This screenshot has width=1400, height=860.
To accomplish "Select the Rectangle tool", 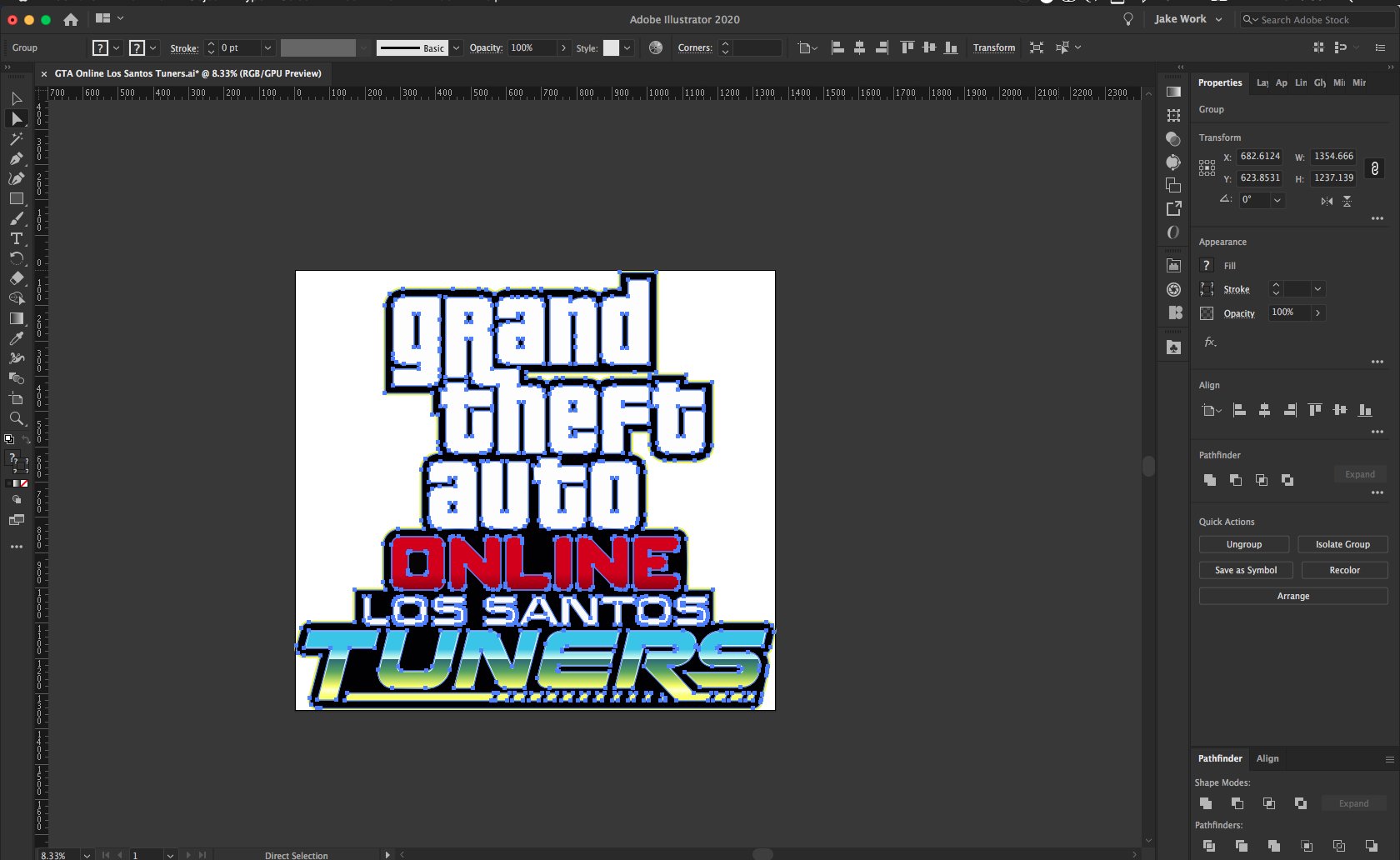I will 16,199.
